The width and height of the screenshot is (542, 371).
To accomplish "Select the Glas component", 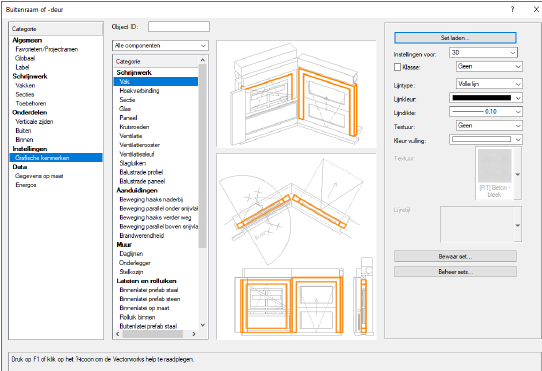I will click(125, 109).
